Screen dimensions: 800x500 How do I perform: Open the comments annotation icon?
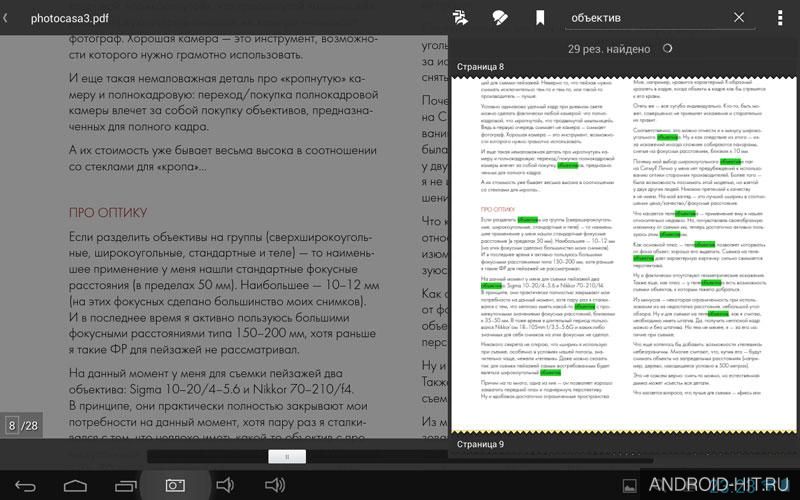click(x=500, y=18)
